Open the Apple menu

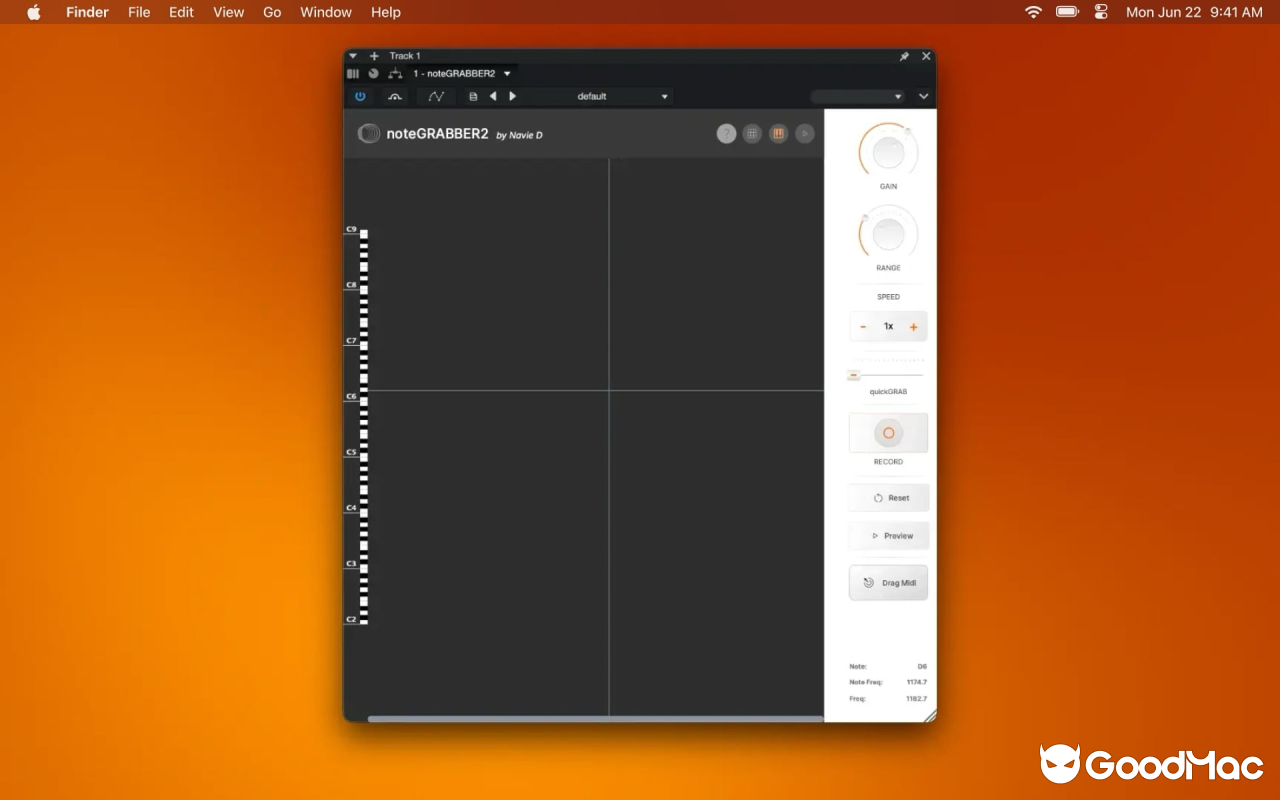point(34,12)
